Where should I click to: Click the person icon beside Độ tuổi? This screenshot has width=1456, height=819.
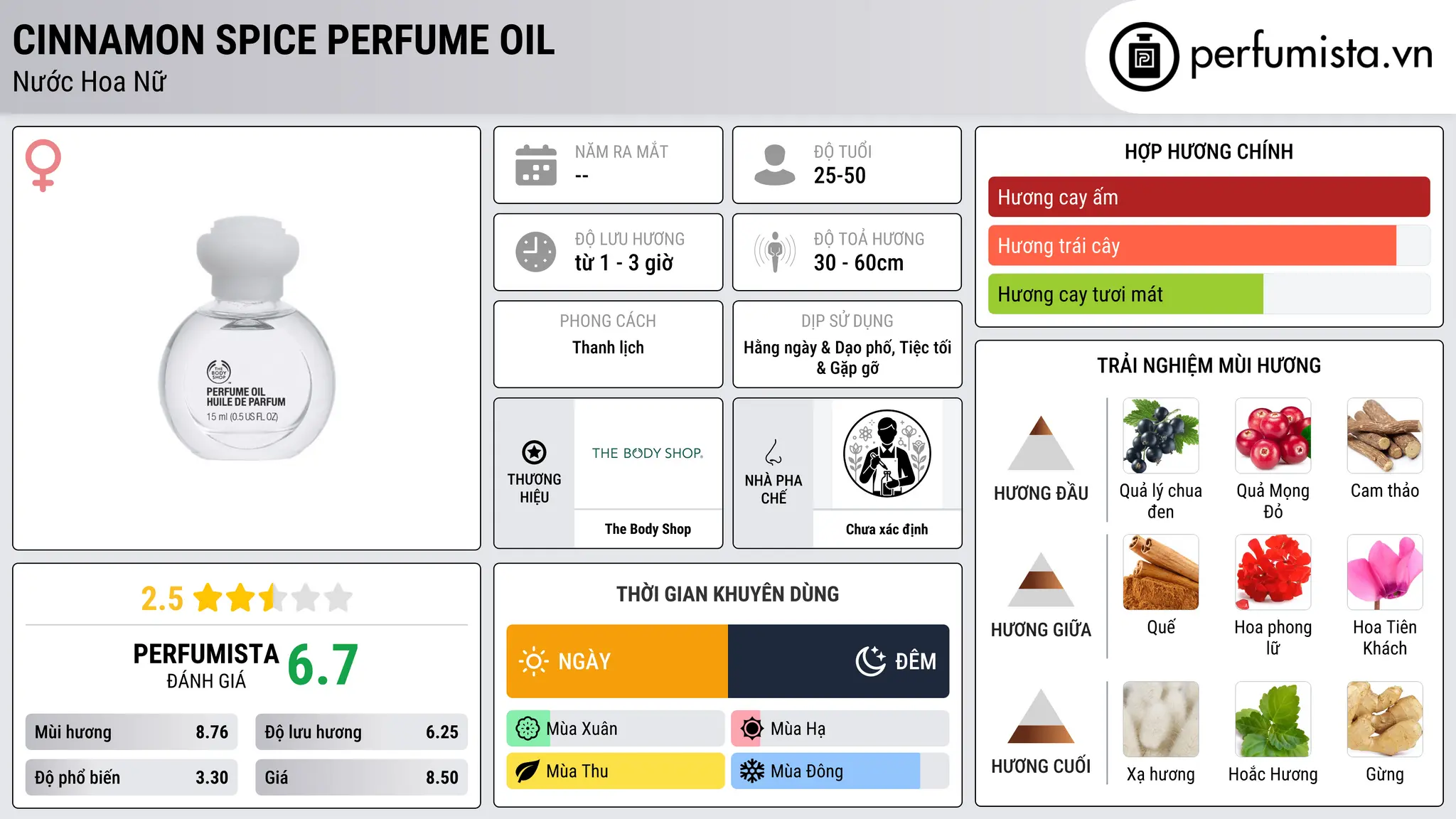point(774,165)
